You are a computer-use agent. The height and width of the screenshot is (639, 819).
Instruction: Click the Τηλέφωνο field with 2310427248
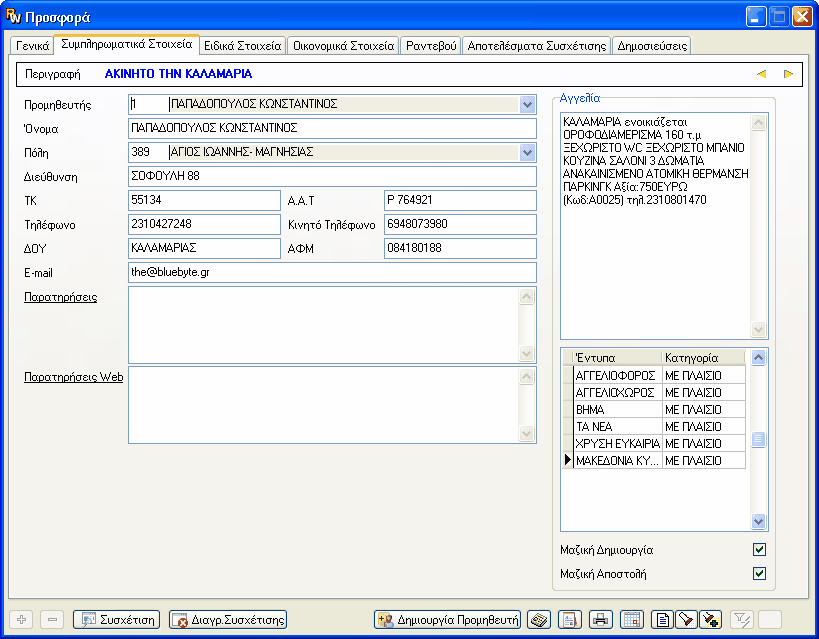[204, 225]
